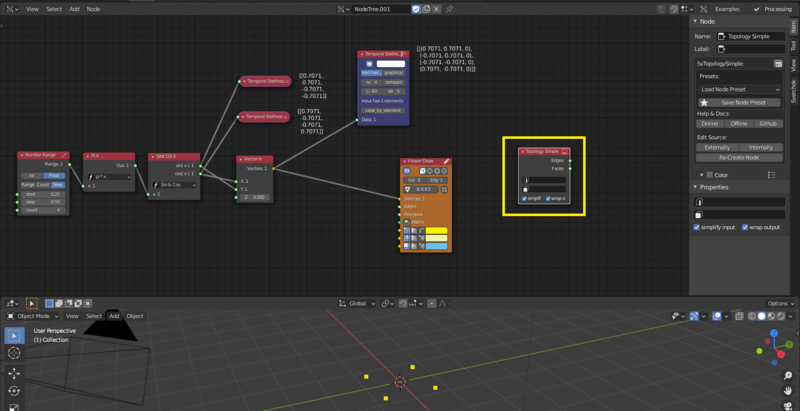Click the Externally edit source button
Screen dimensions: 800x411
click(x=717, y=147)
